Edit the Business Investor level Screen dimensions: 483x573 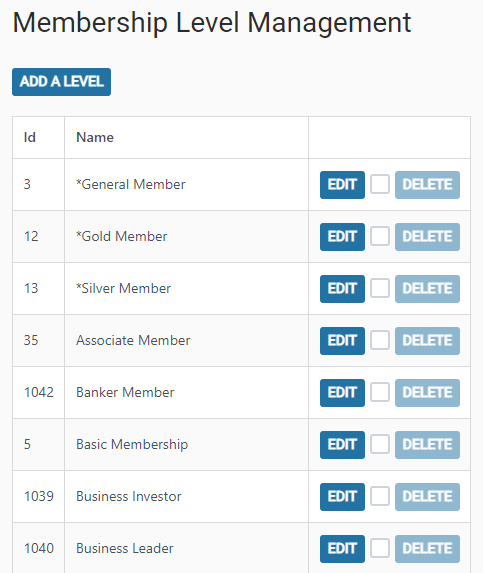(342, 497)
